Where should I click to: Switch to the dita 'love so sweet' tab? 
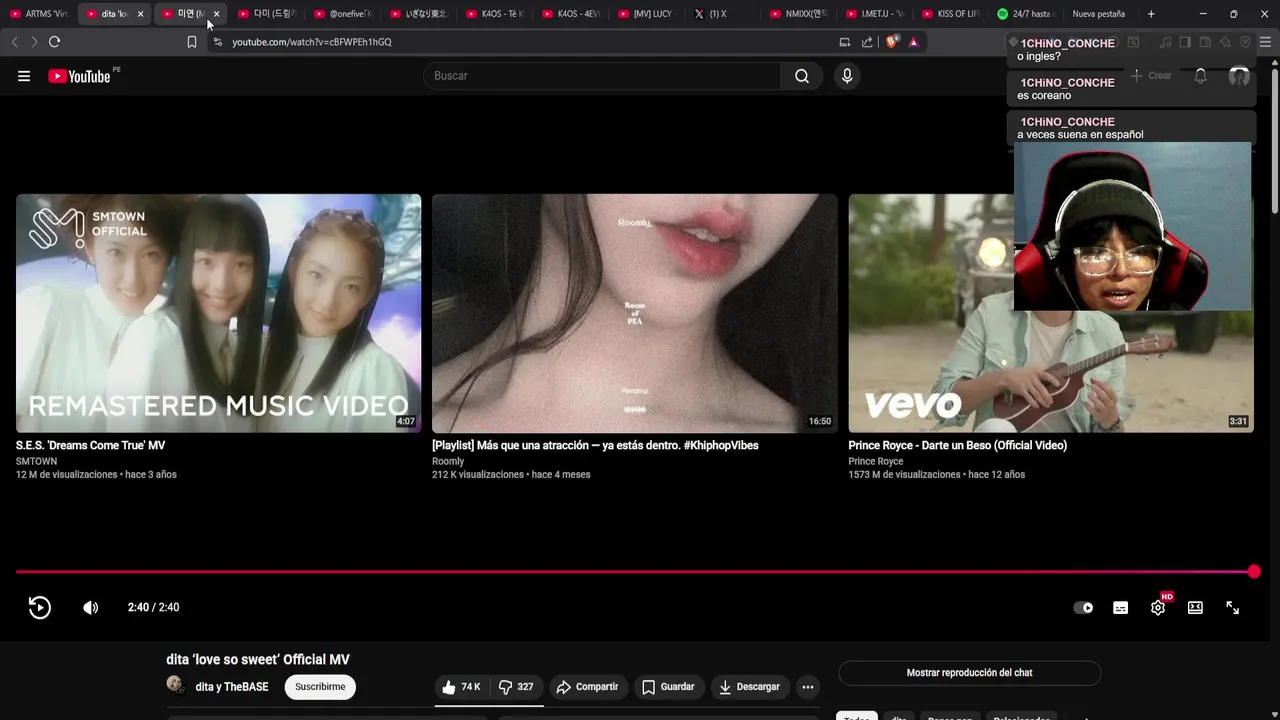[x=108, y=14]
